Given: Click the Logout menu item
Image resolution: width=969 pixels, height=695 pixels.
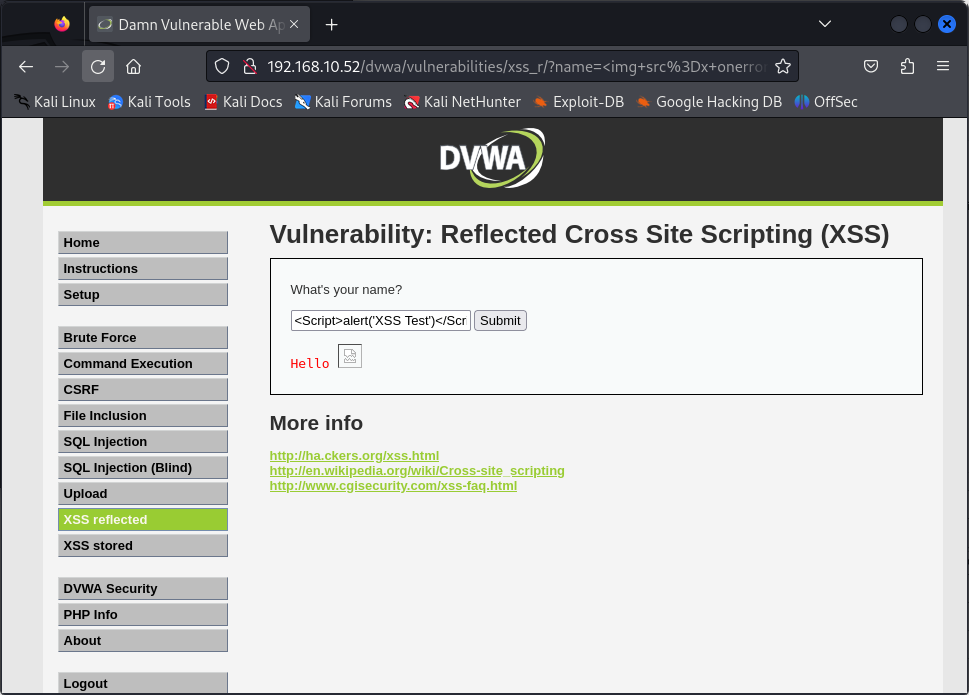Looking at the screenshot, I should tap(143, 683).
